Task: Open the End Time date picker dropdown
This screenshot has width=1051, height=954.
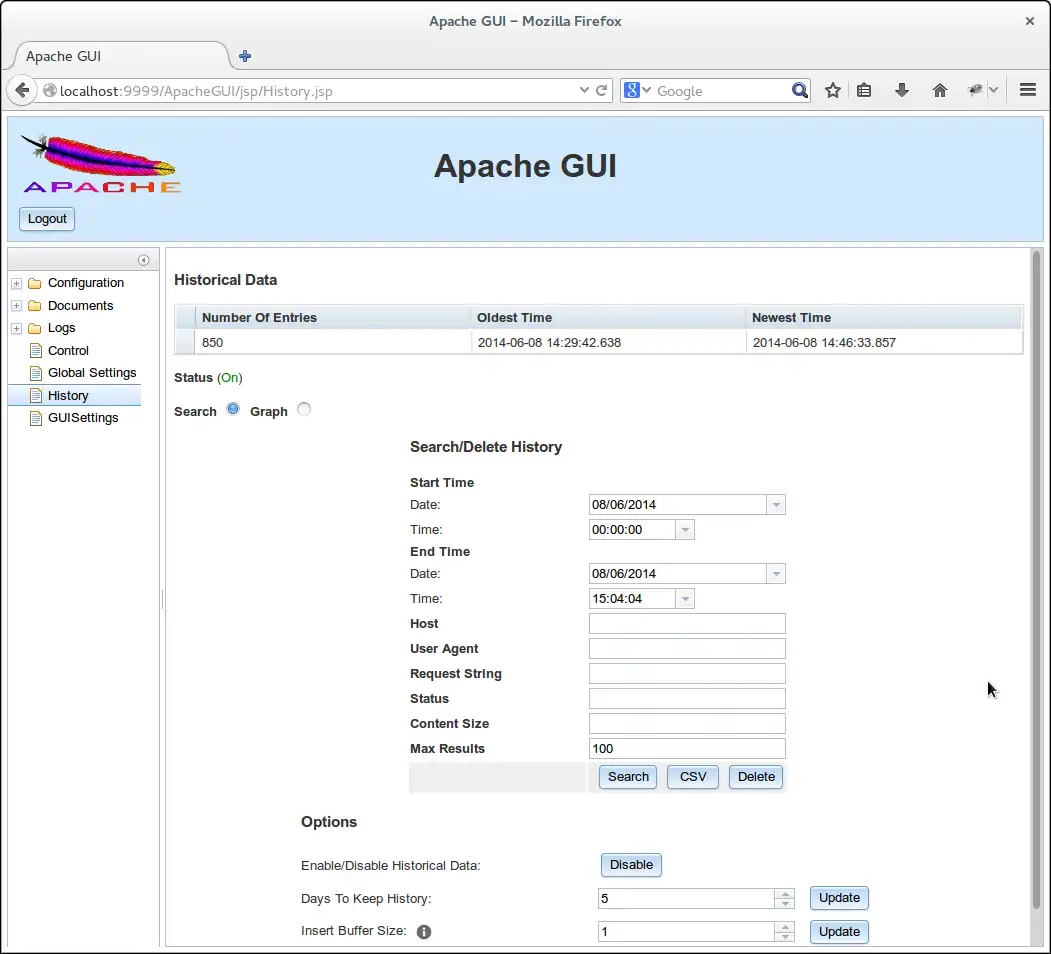Action: click(776, 574)
